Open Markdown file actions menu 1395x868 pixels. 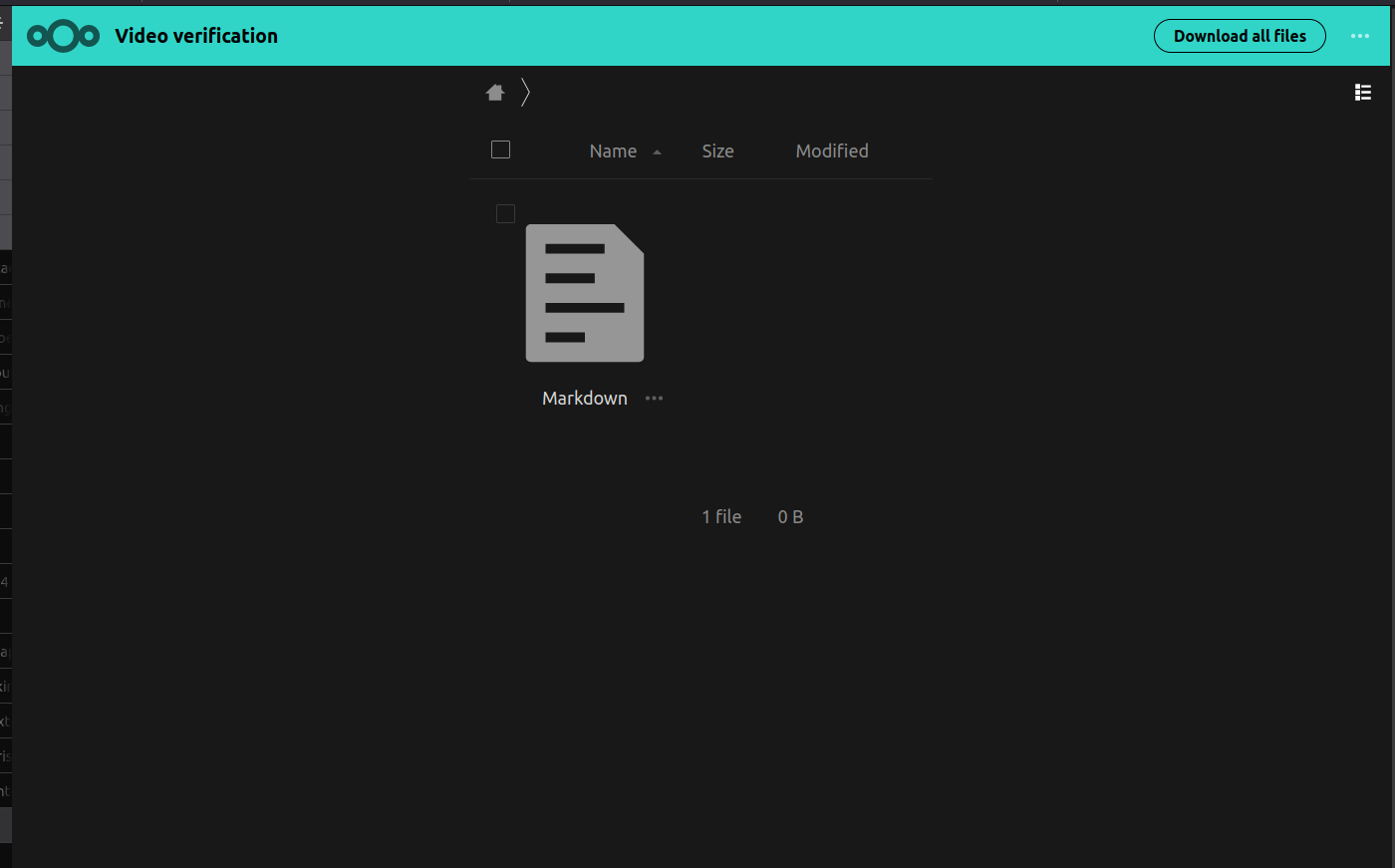[654, 399]
